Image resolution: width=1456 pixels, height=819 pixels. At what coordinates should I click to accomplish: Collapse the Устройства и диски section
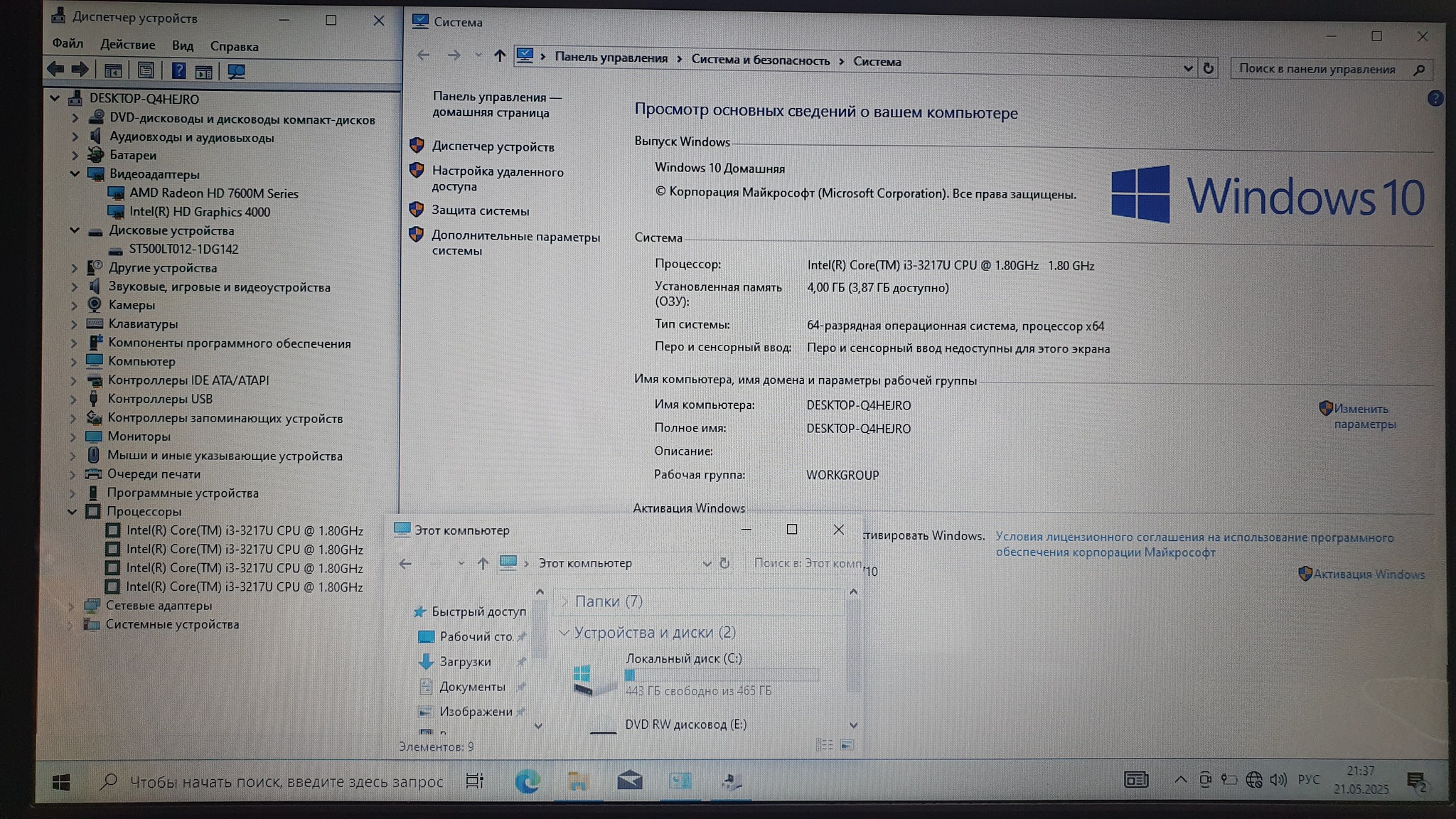(564, 632)
